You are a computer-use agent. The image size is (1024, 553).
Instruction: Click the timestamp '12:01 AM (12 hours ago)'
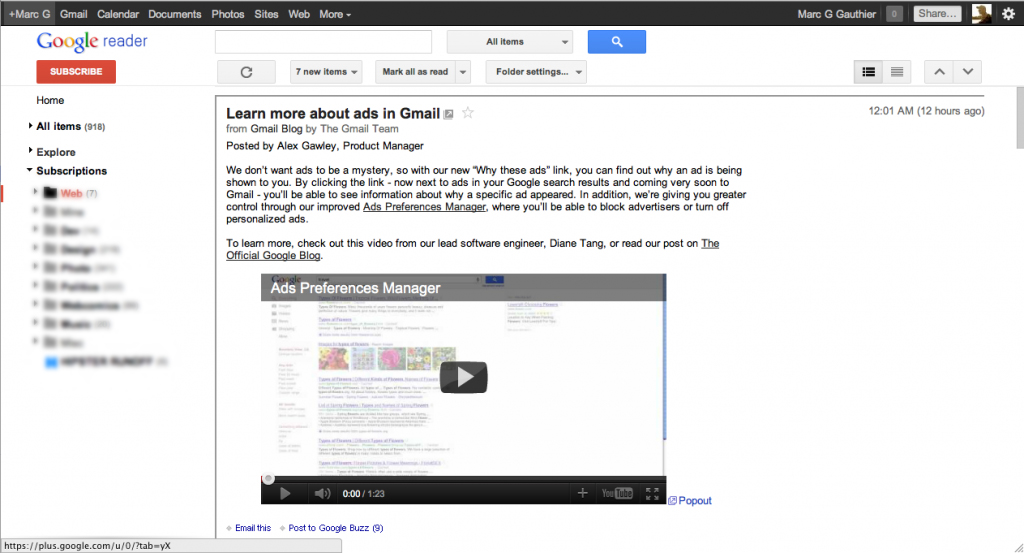[x=926, y=111]
